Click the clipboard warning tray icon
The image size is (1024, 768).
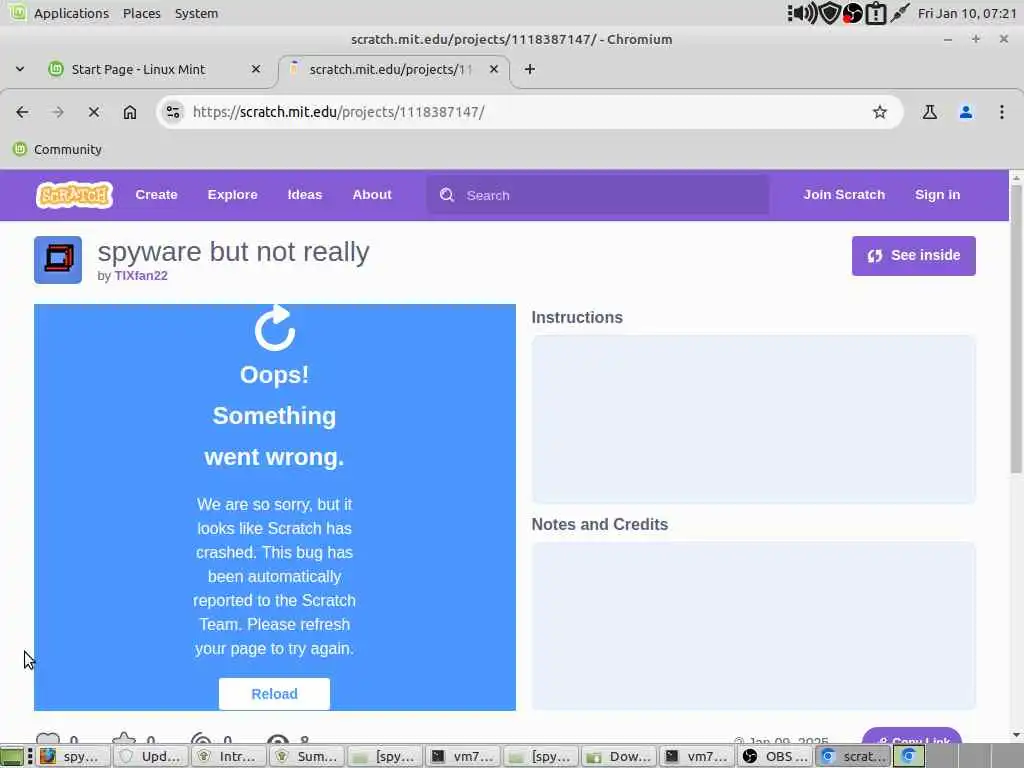click(875, 13)
